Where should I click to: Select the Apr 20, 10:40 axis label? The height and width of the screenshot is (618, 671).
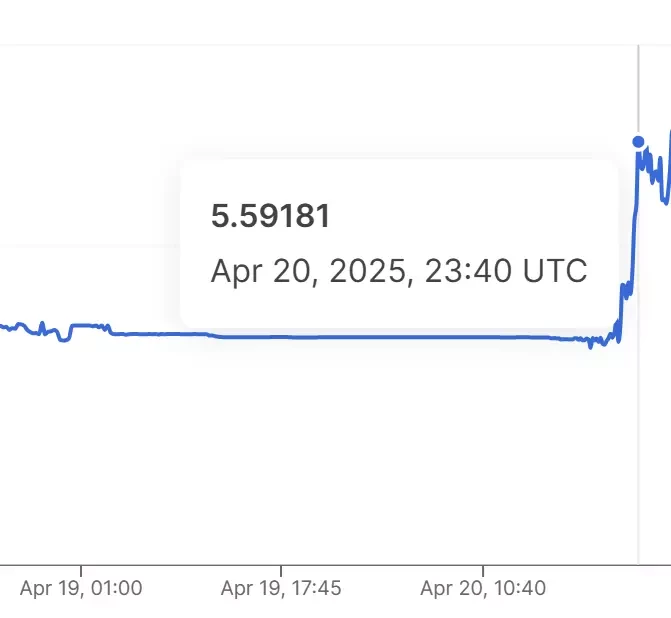click(483, 588)
